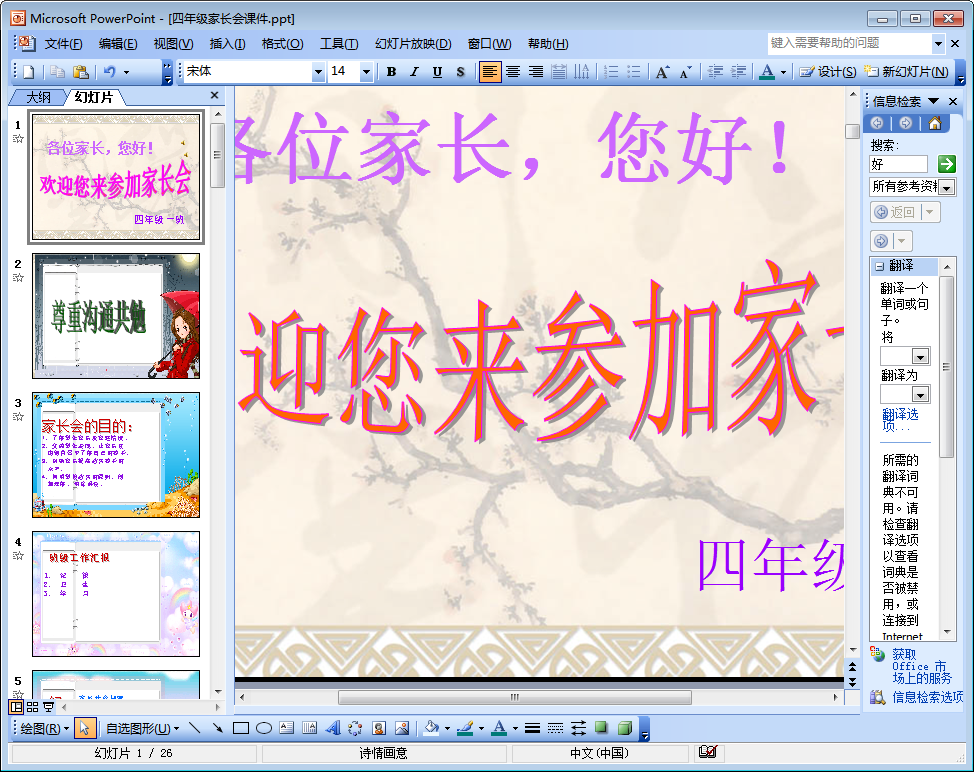Open the 所有参考资料 reference dropdown
This screenshot has width=974, height=772.
[x=947, y=187]
